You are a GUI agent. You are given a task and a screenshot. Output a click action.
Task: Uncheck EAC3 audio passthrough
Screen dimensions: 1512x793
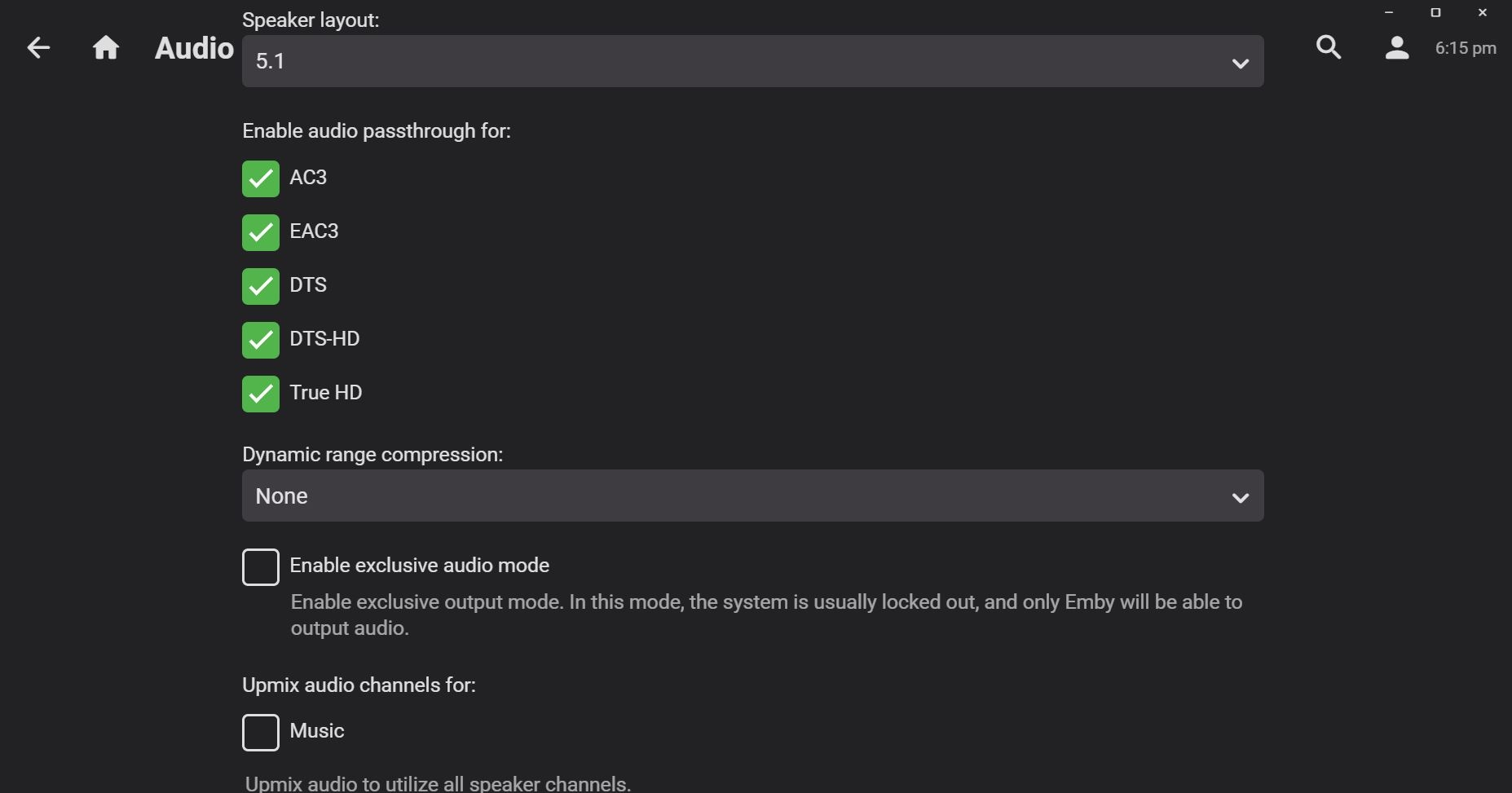click(261, 233)
